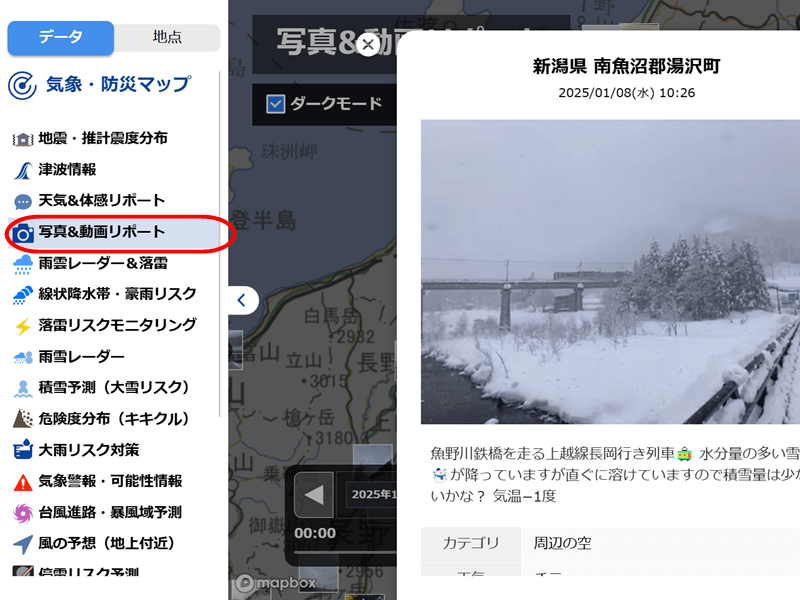This screenshot has height=600, width=800.
Task: Open 天気&体感リポート speech bubble icon
Action: [x=22, y=202]
